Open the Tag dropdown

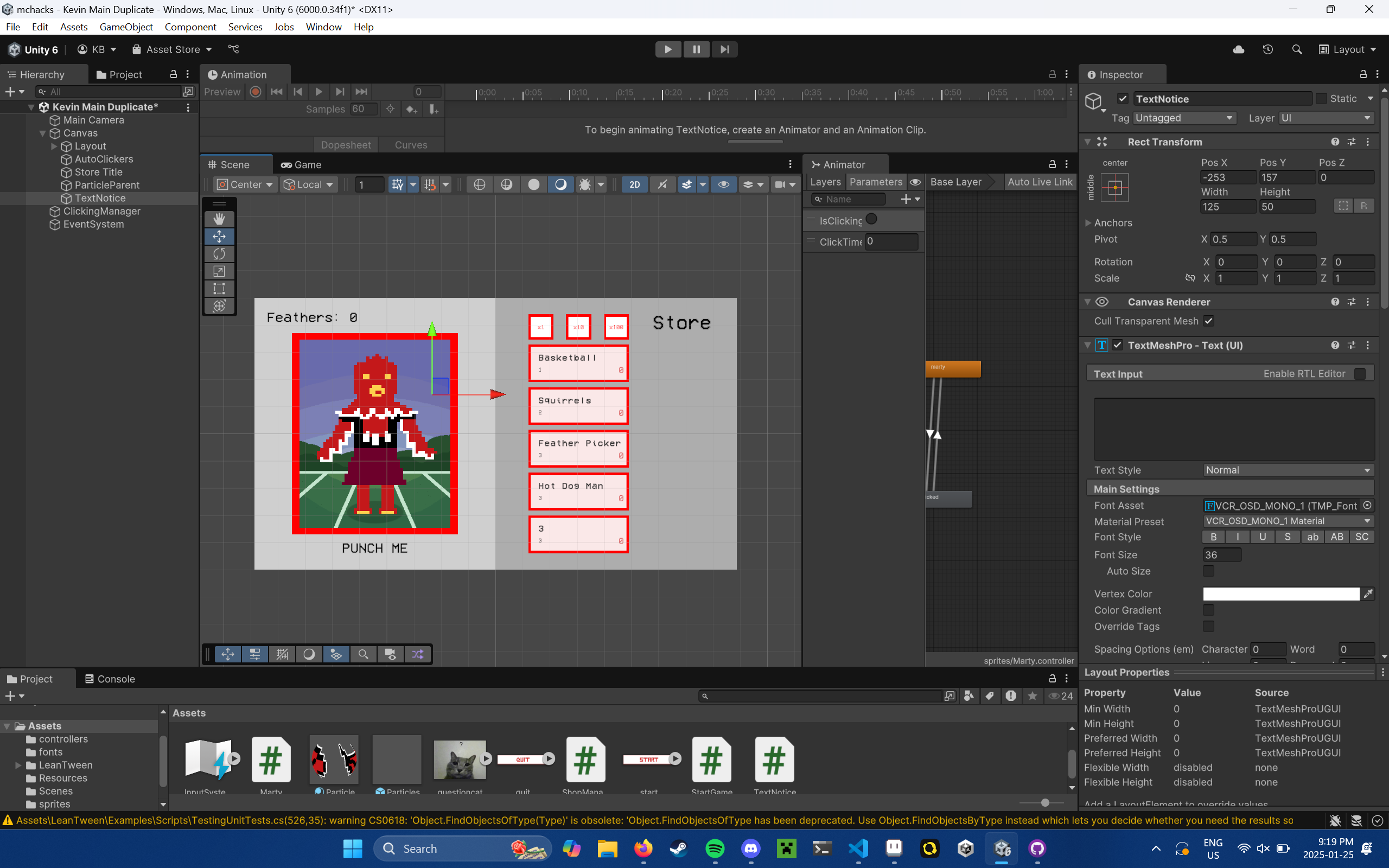(1184, 118)
